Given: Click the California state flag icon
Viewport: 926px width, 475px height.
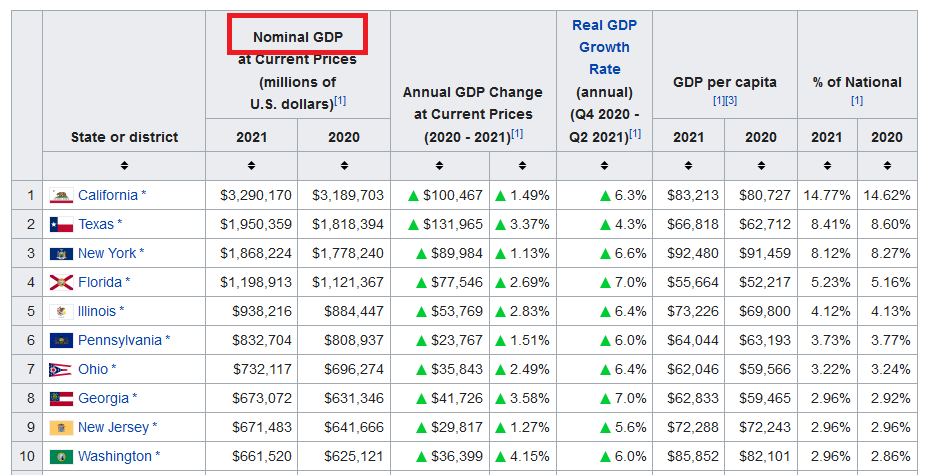Looking at the screenshot, I should coord(61,195).
